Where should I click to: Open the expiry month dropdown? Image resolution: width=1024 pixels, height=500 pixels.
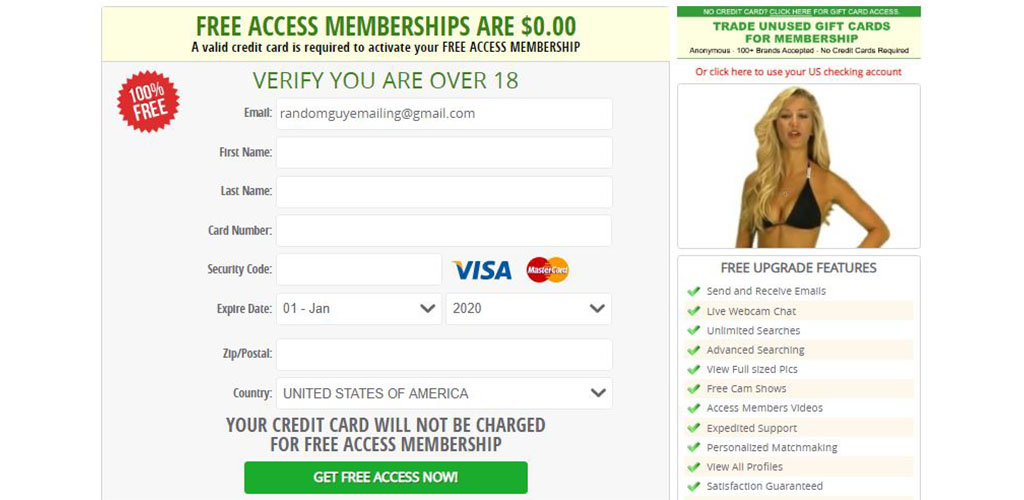(x=358, y=309)
